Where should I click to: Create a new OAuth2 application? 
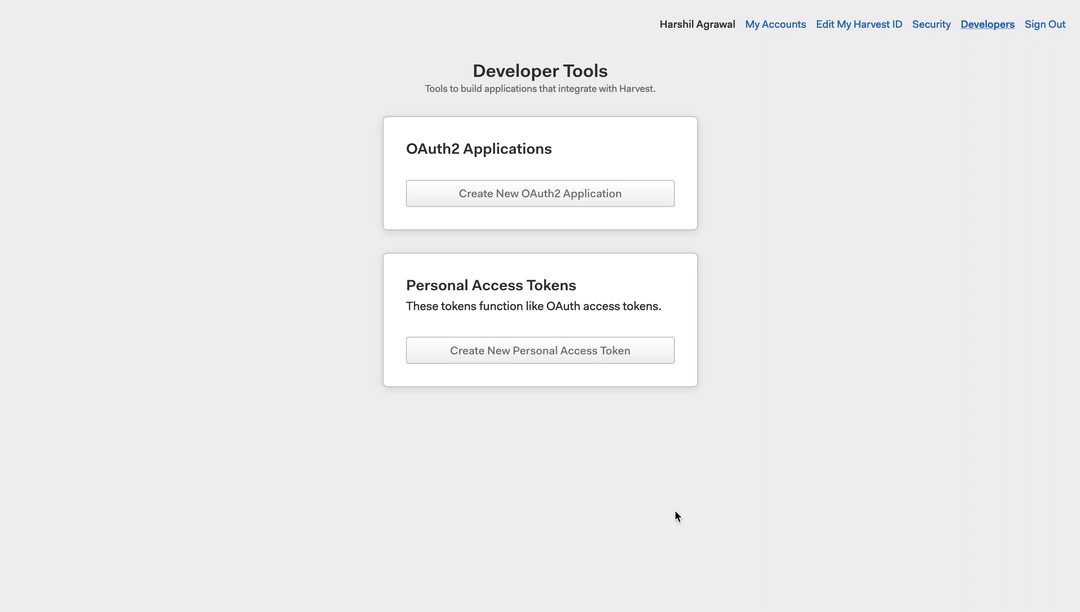coord(540,193)
